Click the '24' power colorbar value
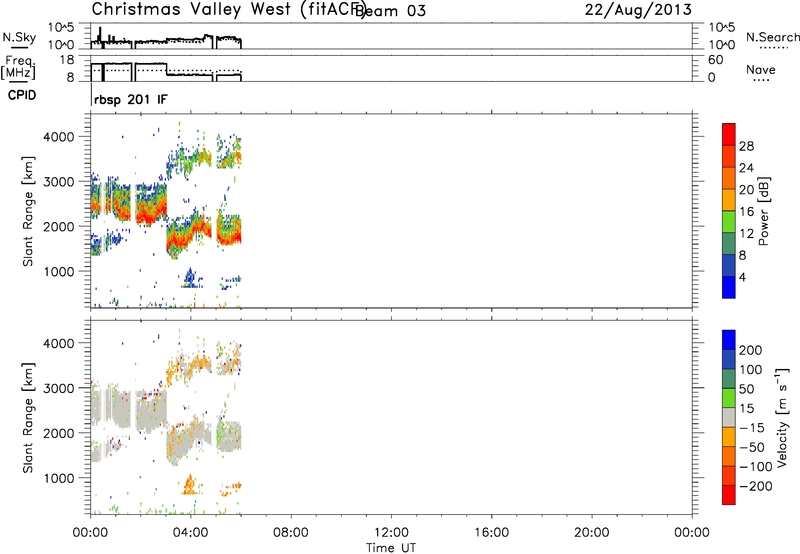 pyautogui.click(x=746, y=168)
